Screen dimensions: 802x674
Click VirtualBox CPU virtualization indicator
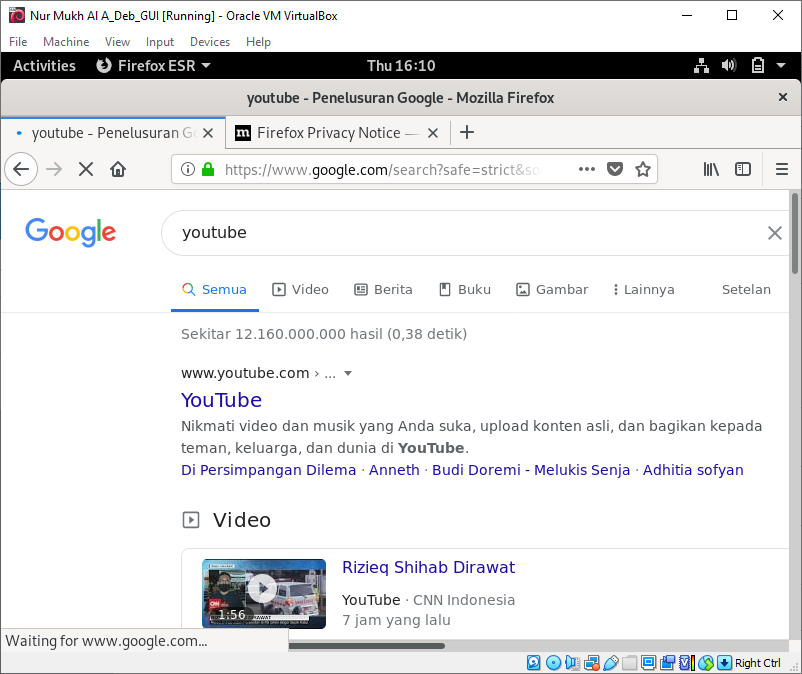click(x=687, y=663)
